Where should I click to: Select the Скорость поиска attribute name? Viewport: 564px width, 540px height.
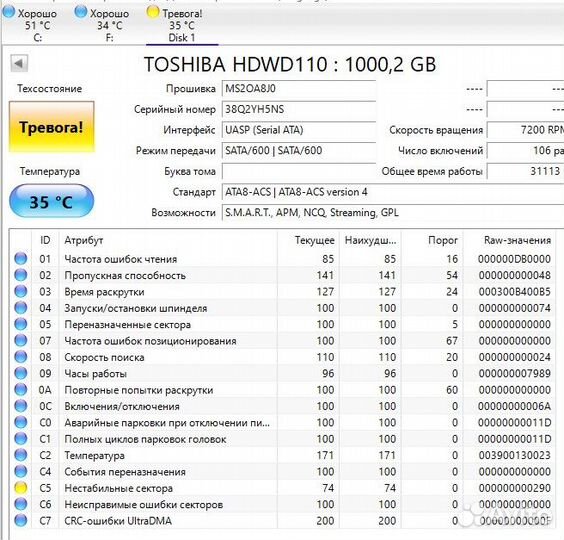[104, 357]
